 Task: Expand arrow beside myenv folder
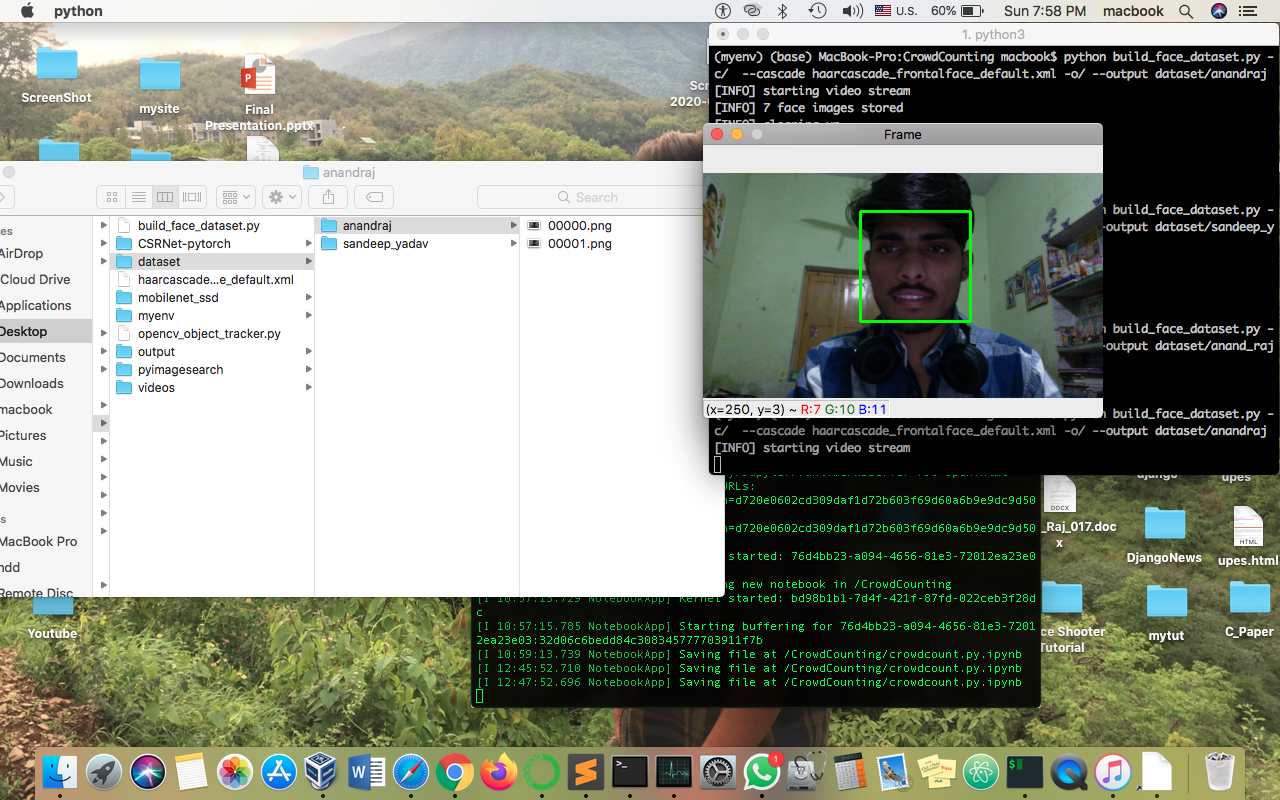308,316
